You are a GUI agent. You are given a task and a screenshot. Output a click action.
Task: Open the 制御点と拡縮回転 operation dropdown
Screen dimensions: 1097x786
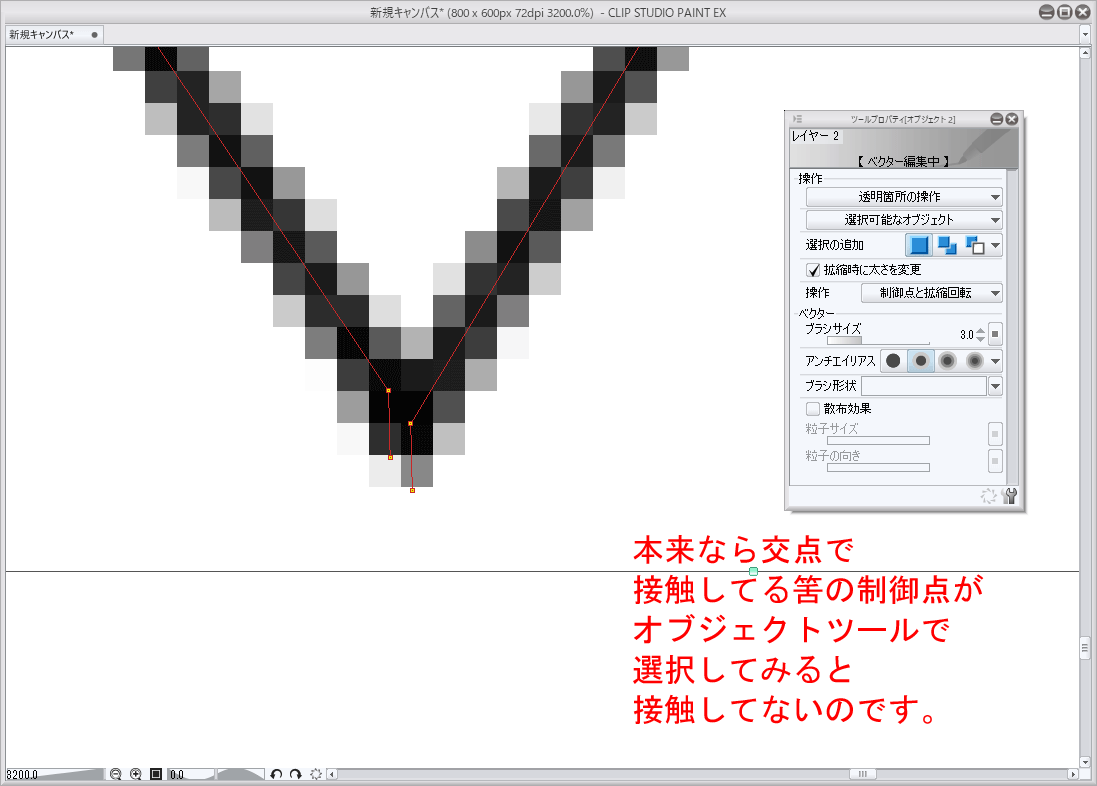(931, 293)
